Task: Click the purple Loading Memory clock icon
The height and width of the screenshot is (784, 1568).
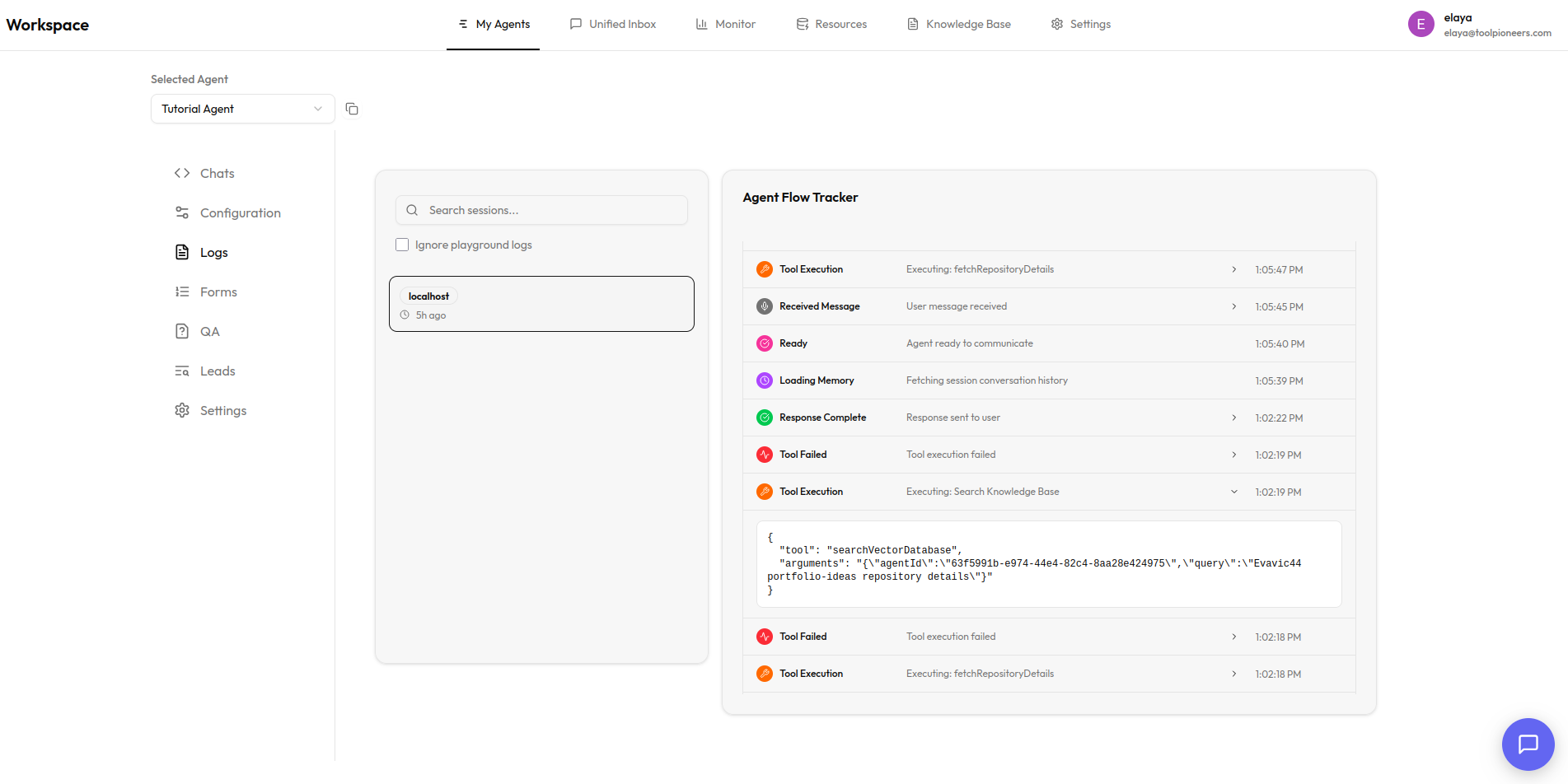Action: [765, 380]
